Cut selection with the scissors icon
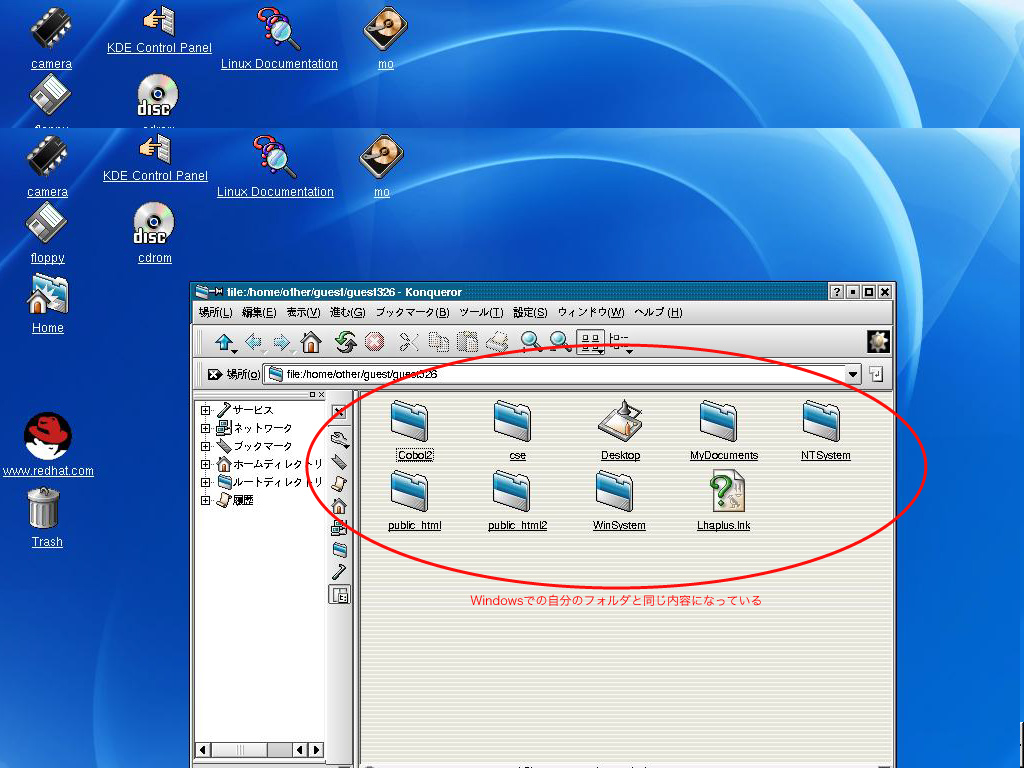 409,342
